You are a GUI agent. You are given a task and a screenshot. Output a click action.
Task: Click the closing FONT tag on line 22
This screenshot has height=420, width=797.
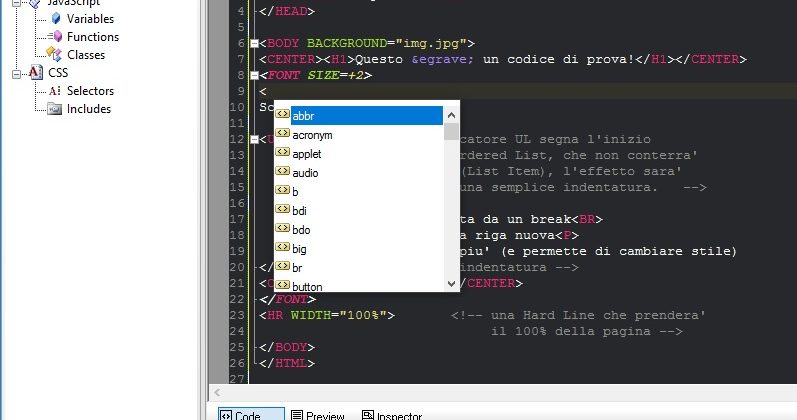287,299
